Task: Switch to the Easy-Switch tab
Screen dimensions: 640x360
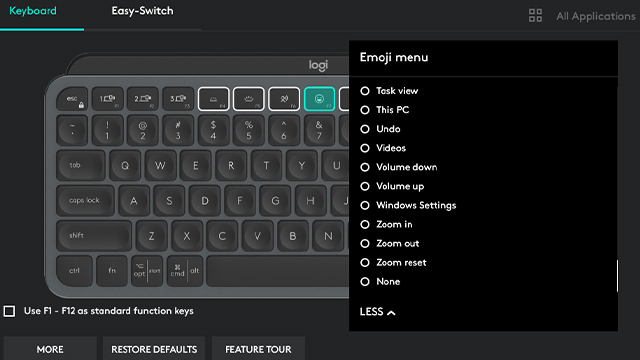Action: point(142,11)
